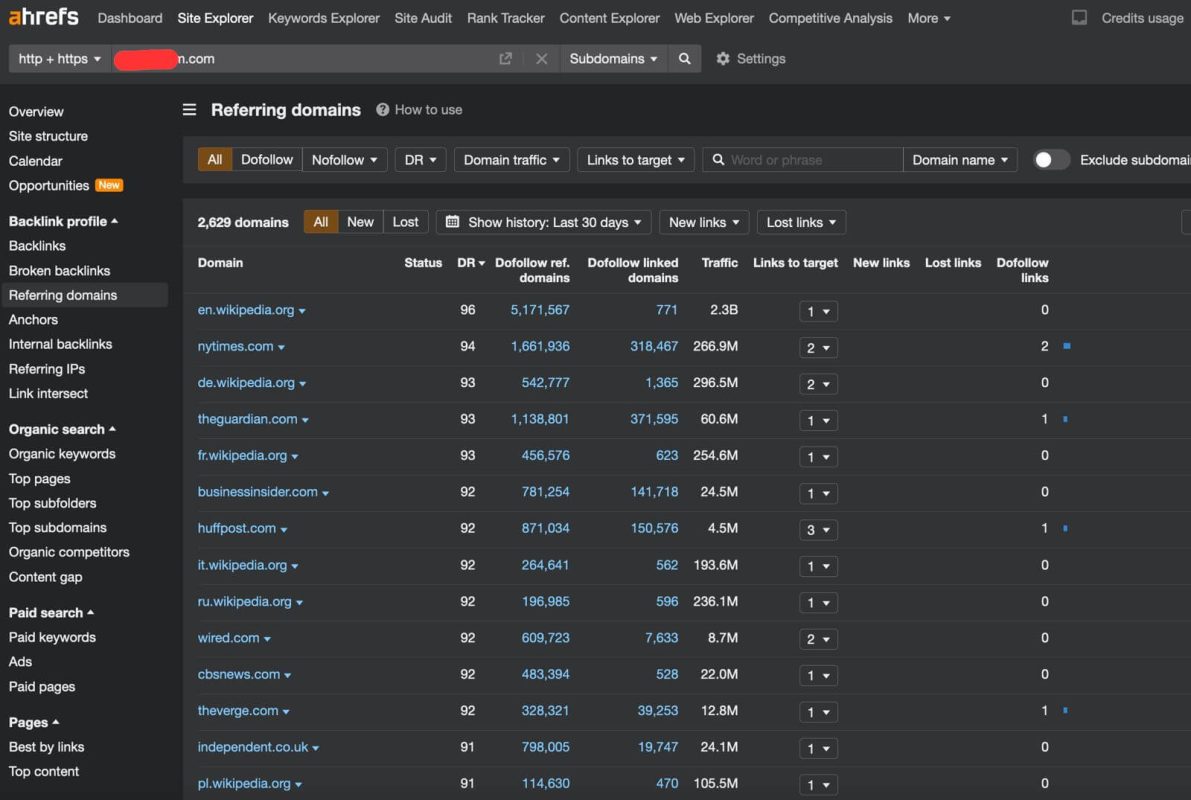Click 5,171,567 dofollow ref. domains value
Image resolution: width=1191 pixels, height=800 pixels.
tap(540, 310)
